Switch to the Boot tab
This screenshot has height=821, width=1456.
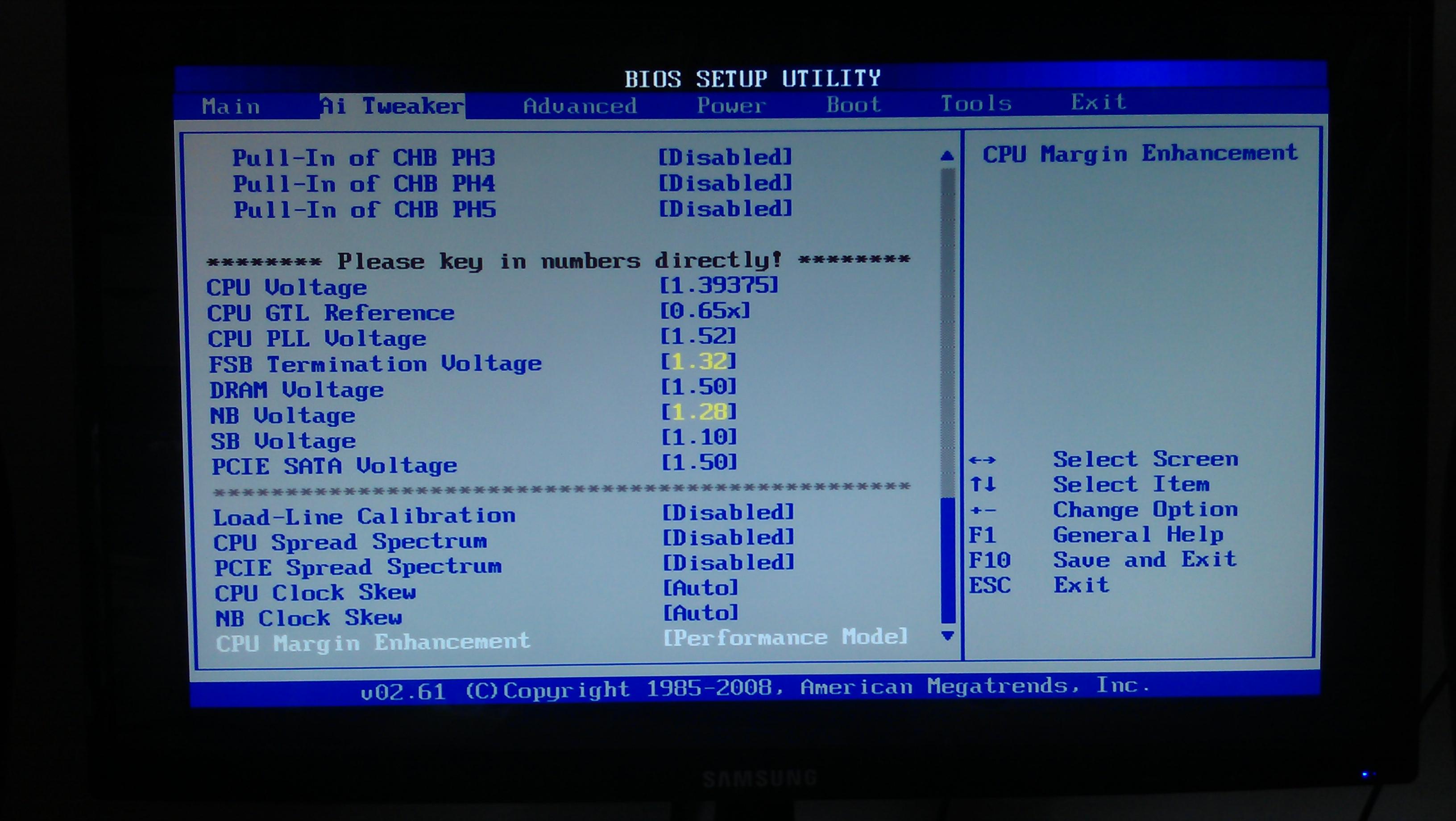pyautogui.click(x=854, y=104)
